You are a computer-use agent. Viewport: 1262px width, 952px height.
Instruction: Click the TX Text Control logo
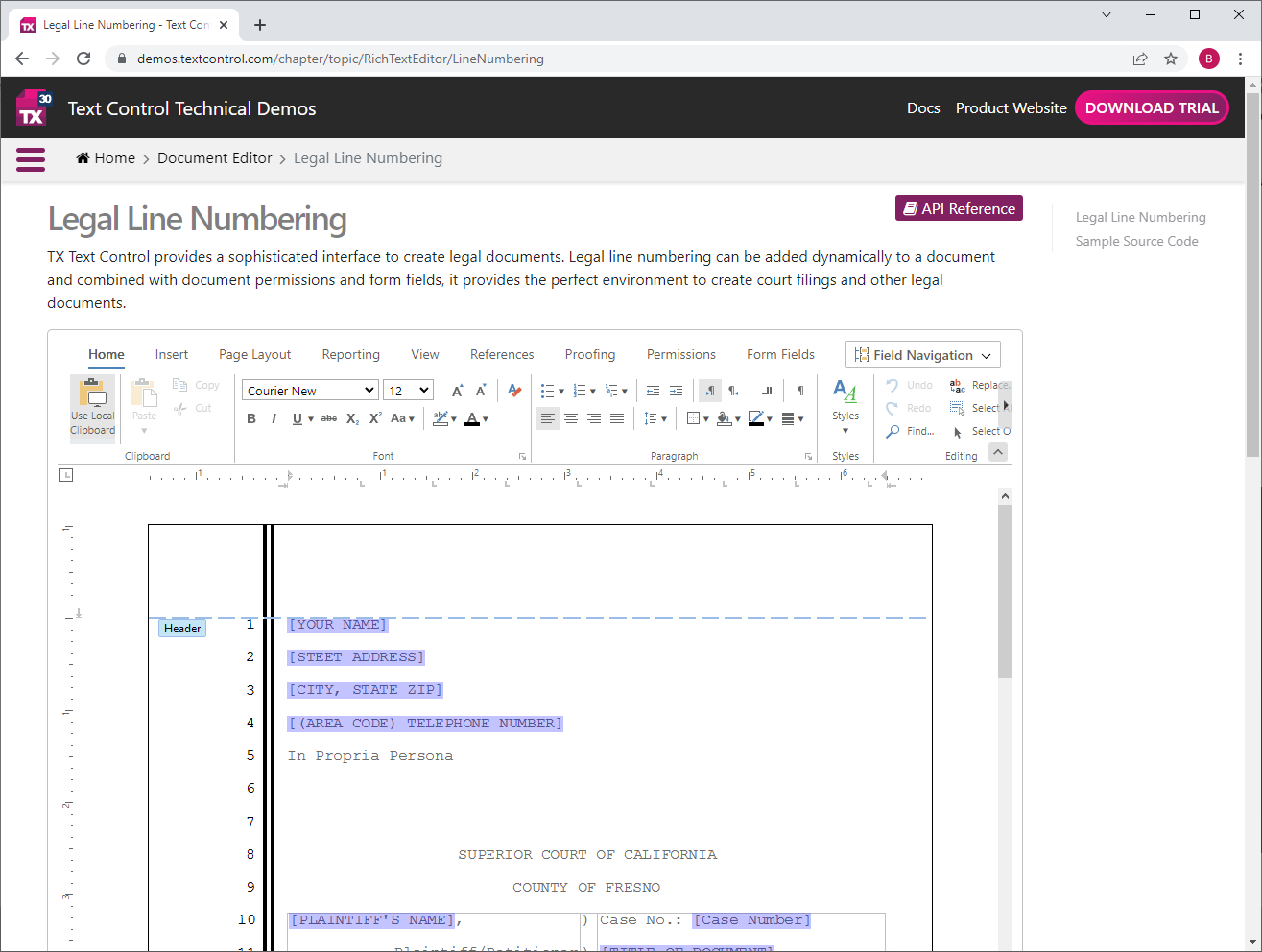pyautogui.click(x=33, y=107)
